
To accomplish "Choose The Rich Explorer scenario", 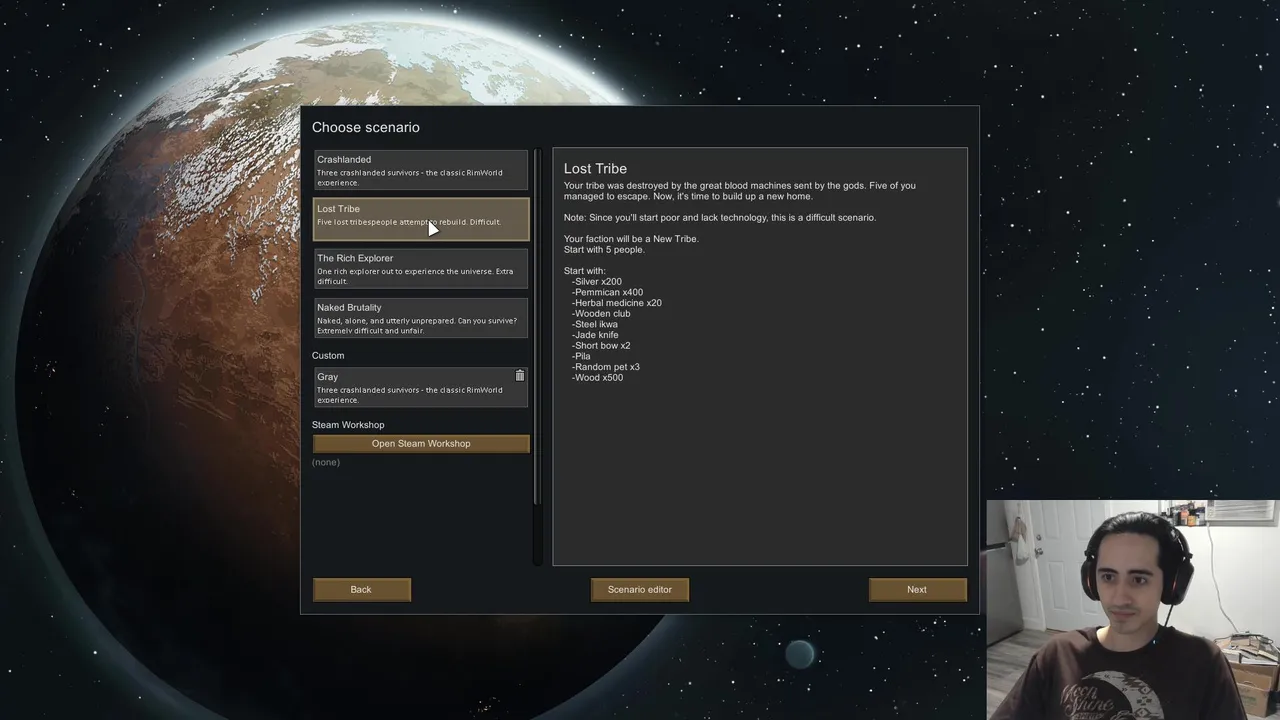I will point(421,269).
